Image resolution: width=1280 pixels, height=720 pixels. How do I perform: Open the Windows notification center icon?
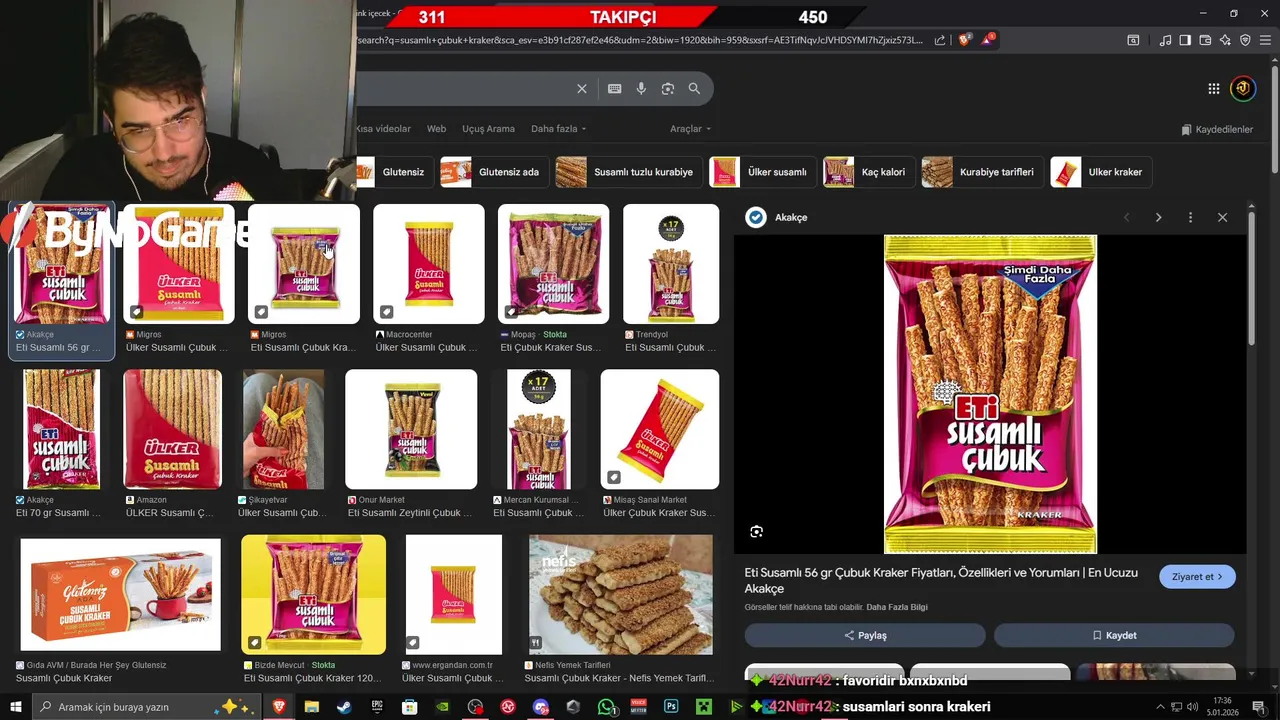tap(1259, 707)
